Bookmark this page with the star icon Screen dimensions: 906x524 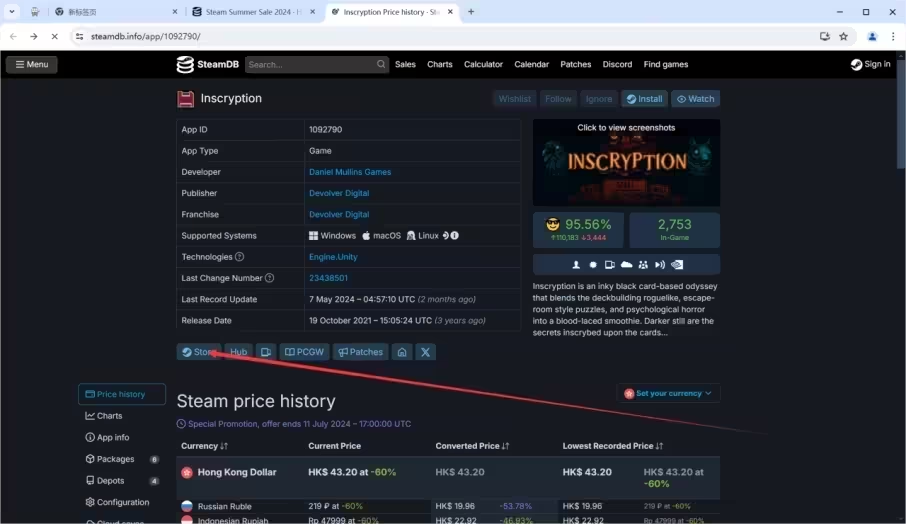[x=843, y=36]
